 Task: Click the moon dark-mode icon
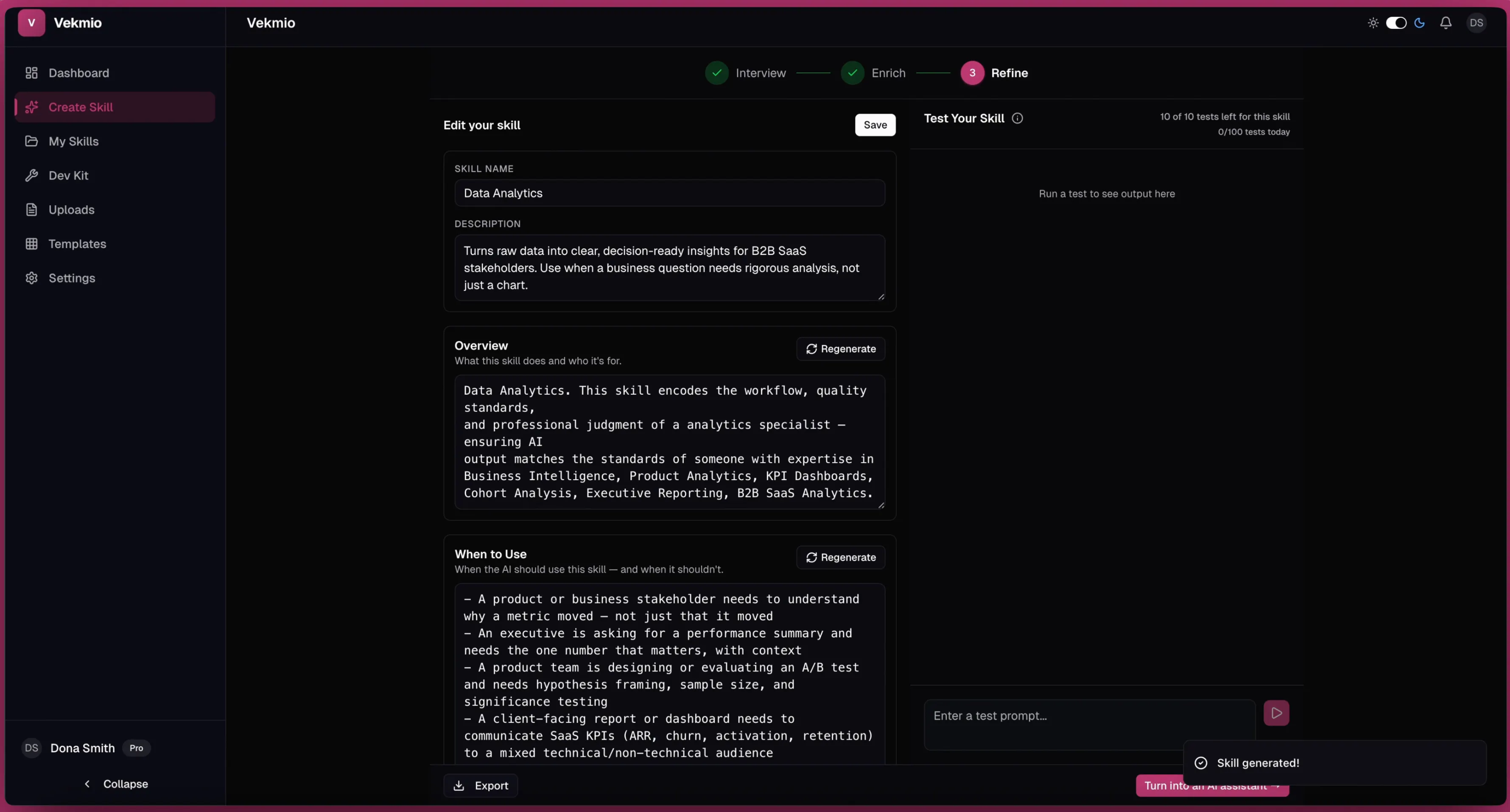point(1419,23)
